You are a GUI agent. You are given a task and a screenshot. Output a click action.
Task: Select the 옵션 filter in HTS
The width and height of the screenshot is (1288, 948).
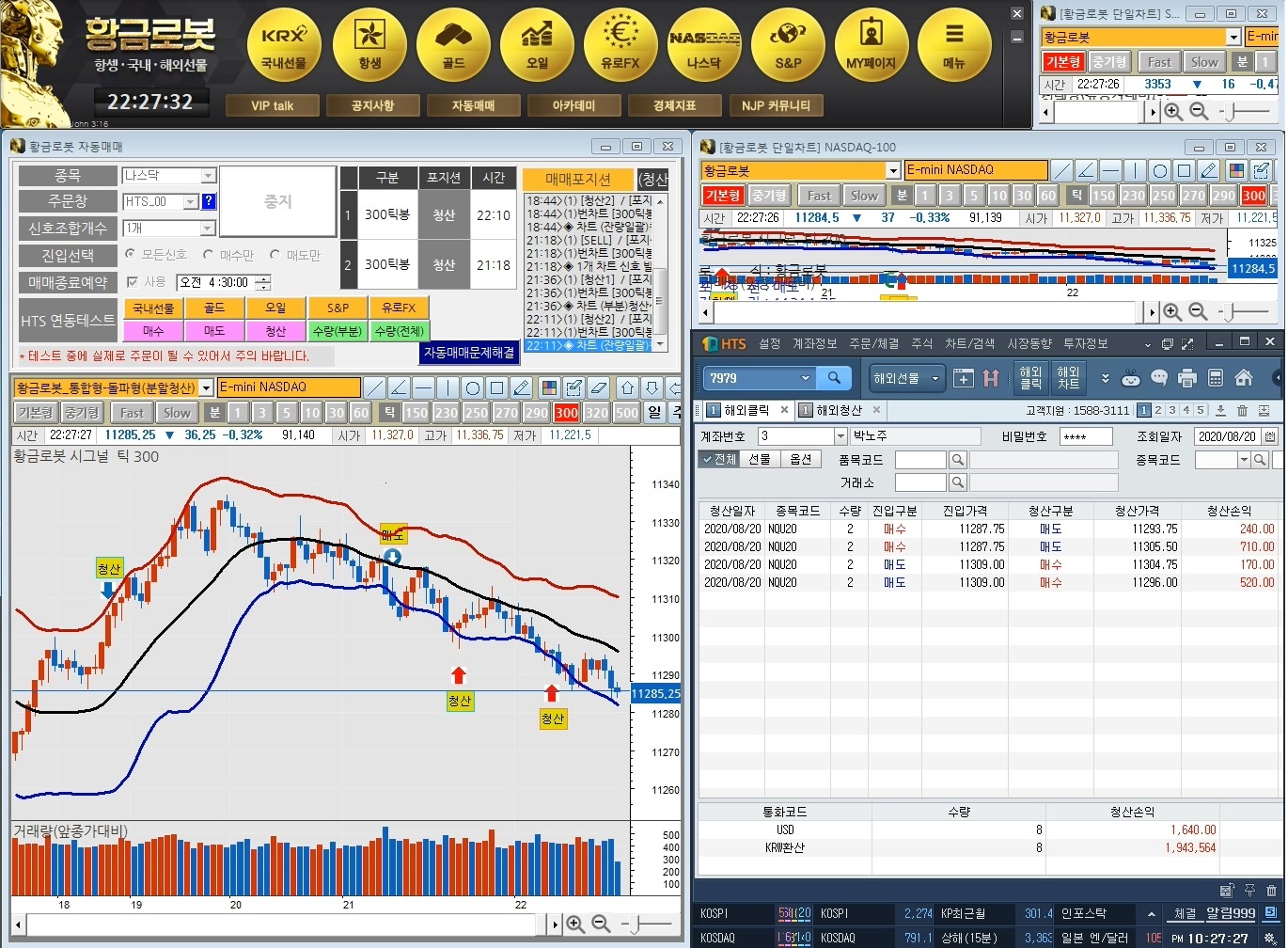pos(800,459)
